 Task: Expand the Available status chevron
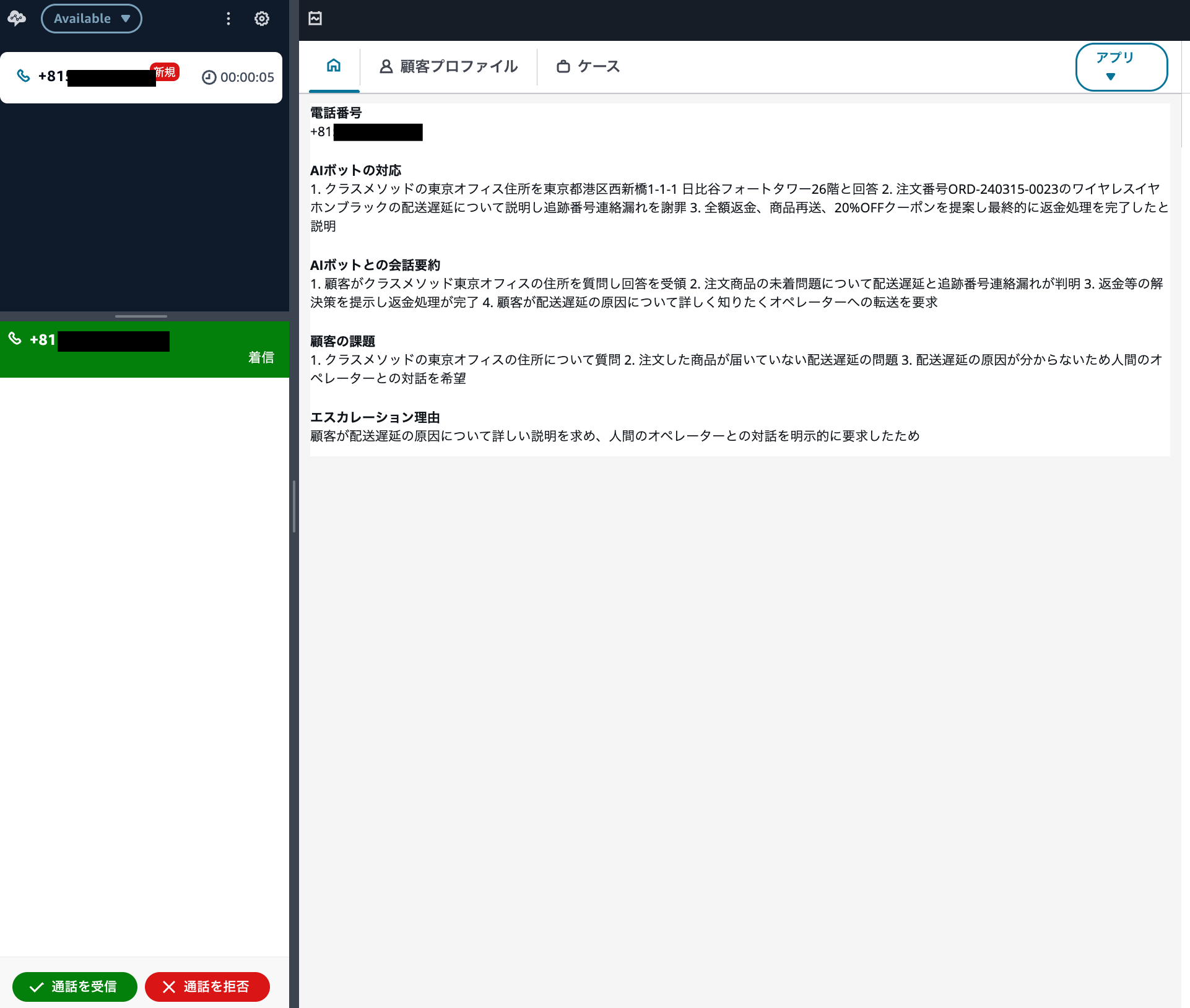coord(125,19)
